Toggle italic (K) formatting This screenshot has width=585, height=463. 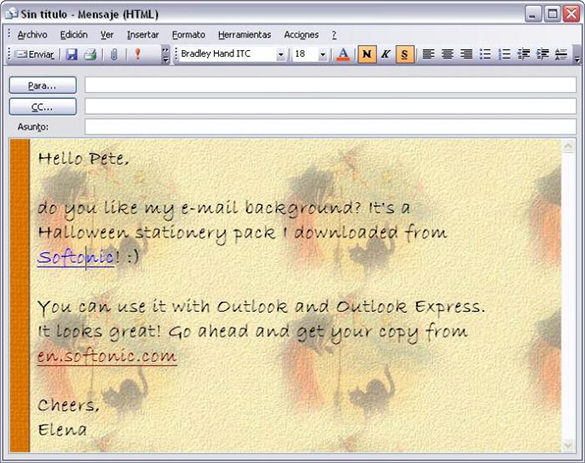pos(386,54)
